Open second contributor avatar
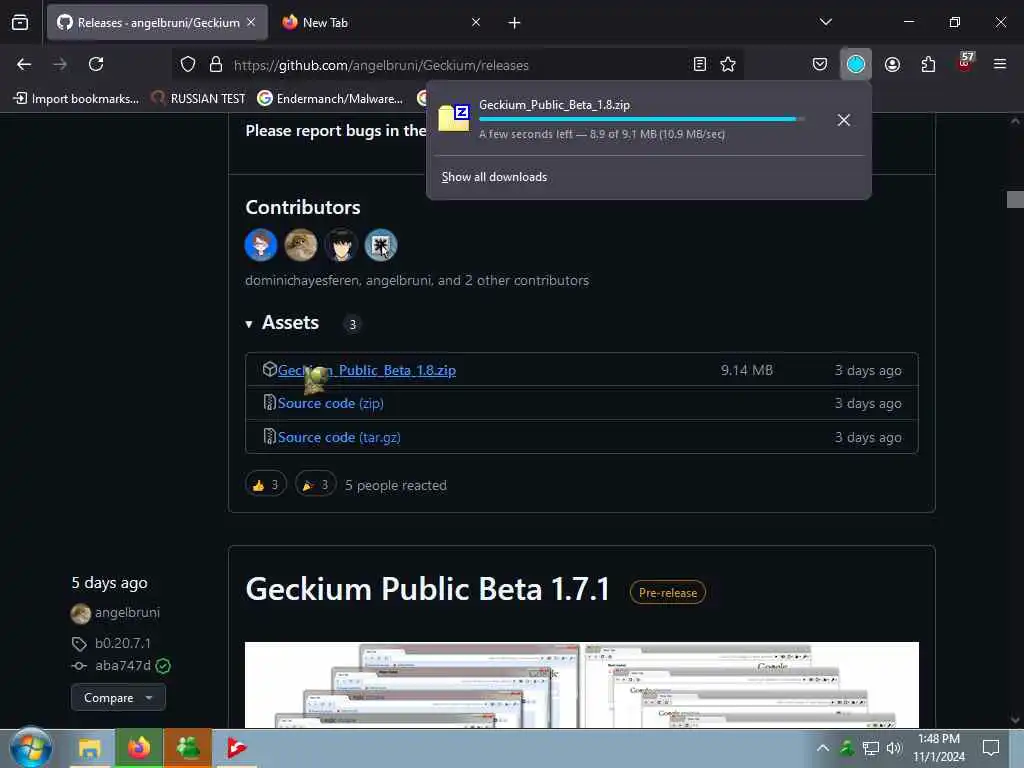Viewport: 1024px width, 768px height. coord(300,245)
